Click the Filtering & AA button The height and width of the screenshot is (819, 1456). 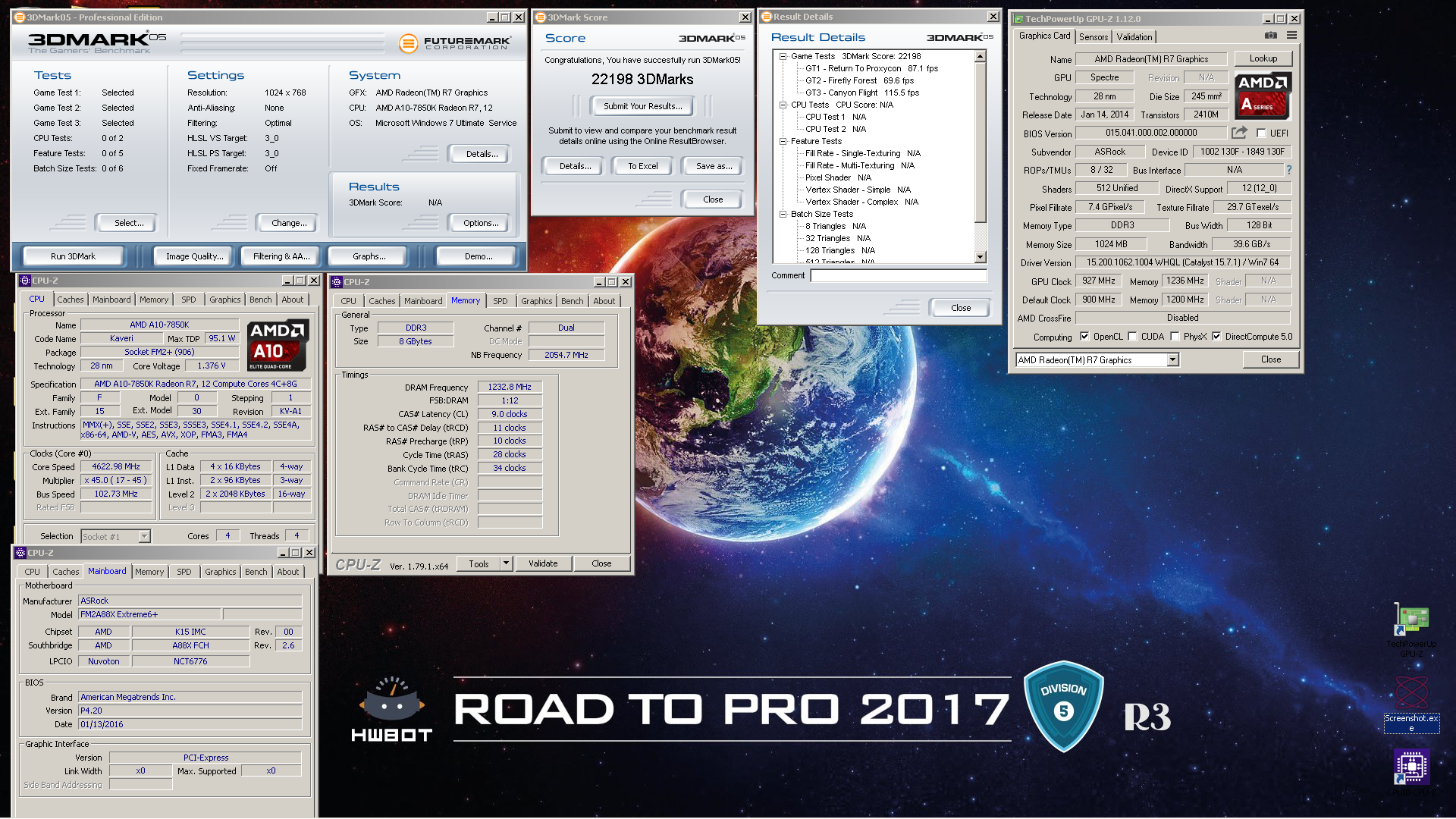(281, 256)
